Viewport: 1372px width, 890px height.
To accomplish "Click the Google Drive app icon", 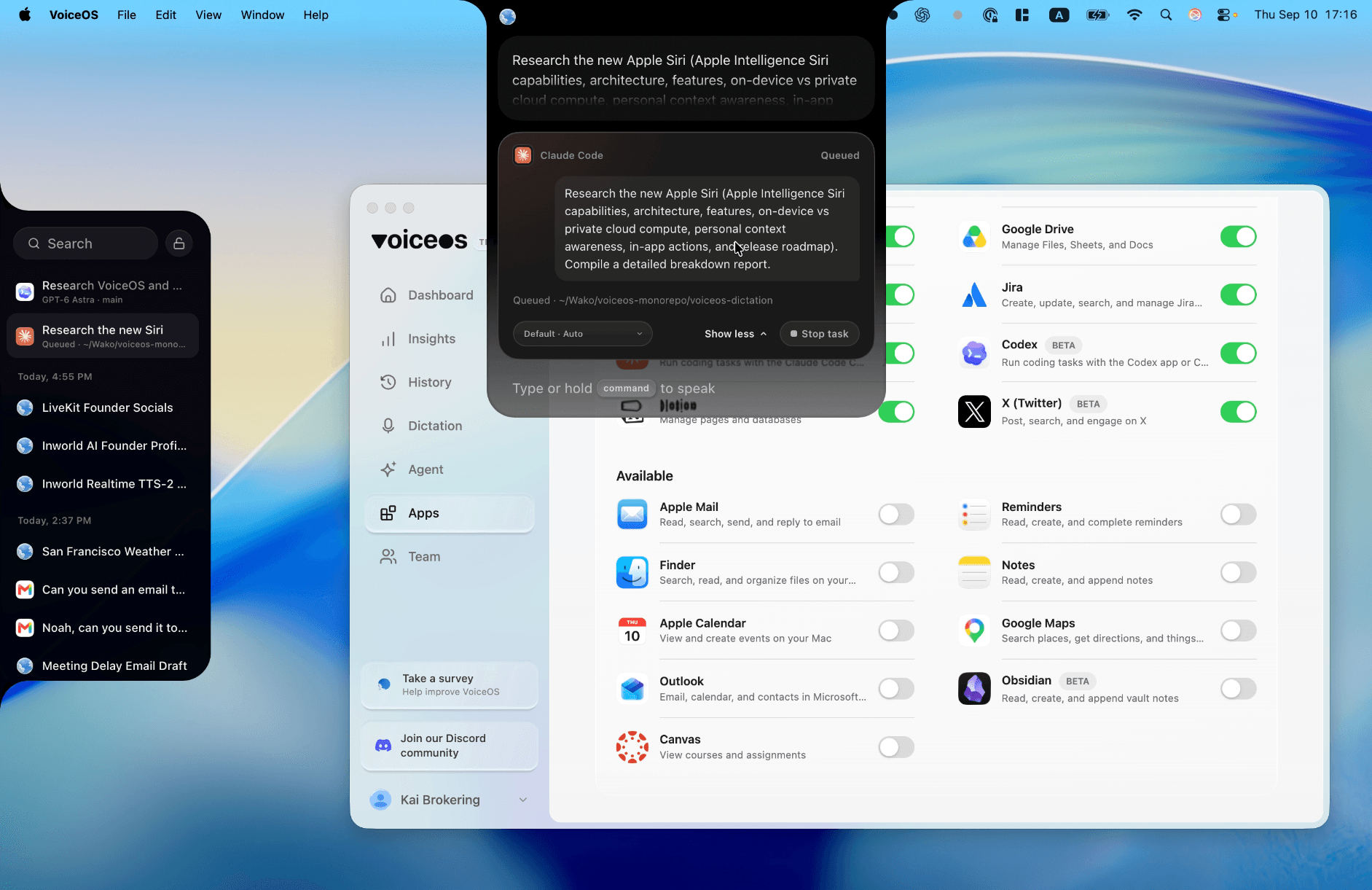I will click(x=974, y=237).
